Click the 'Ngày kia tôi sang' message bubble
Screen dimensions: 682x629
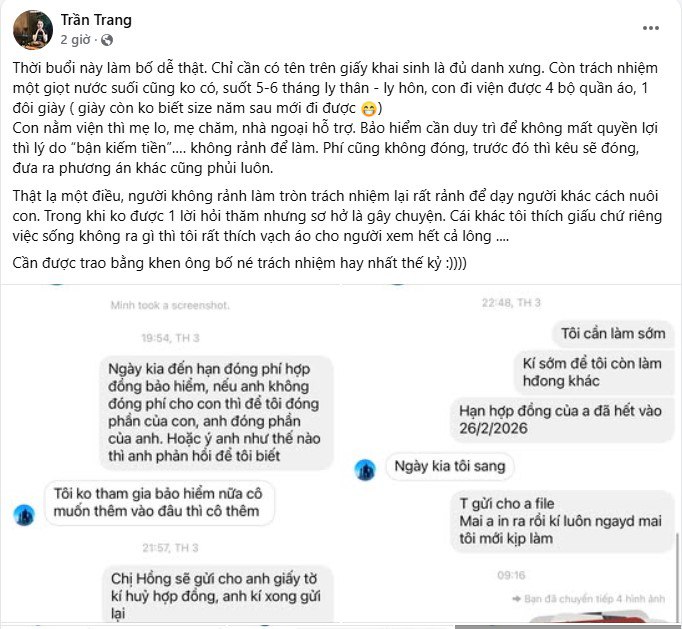click(x=450, y=466)
